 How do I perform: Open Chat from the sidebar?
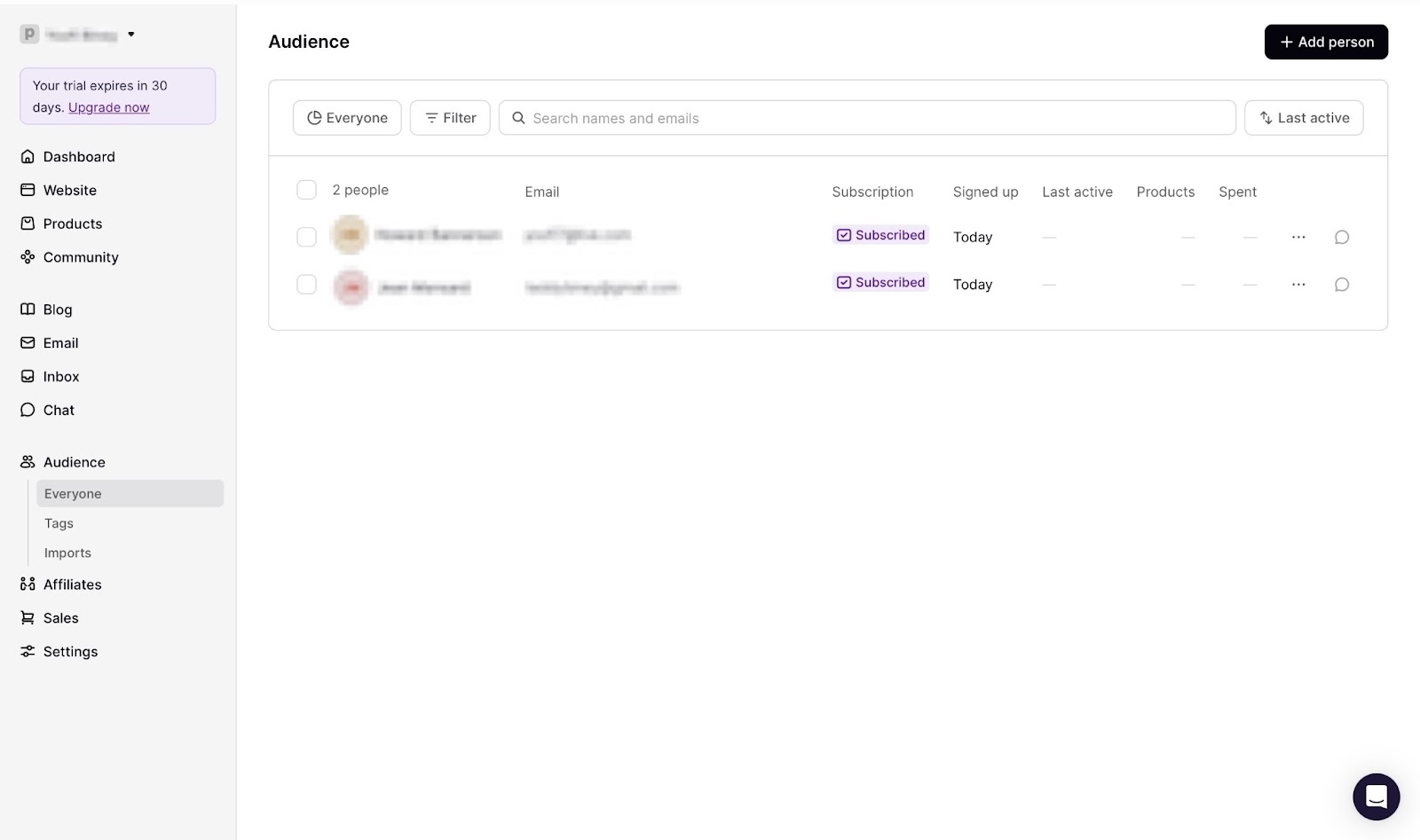pyautogui.click(x=47, y=411)
